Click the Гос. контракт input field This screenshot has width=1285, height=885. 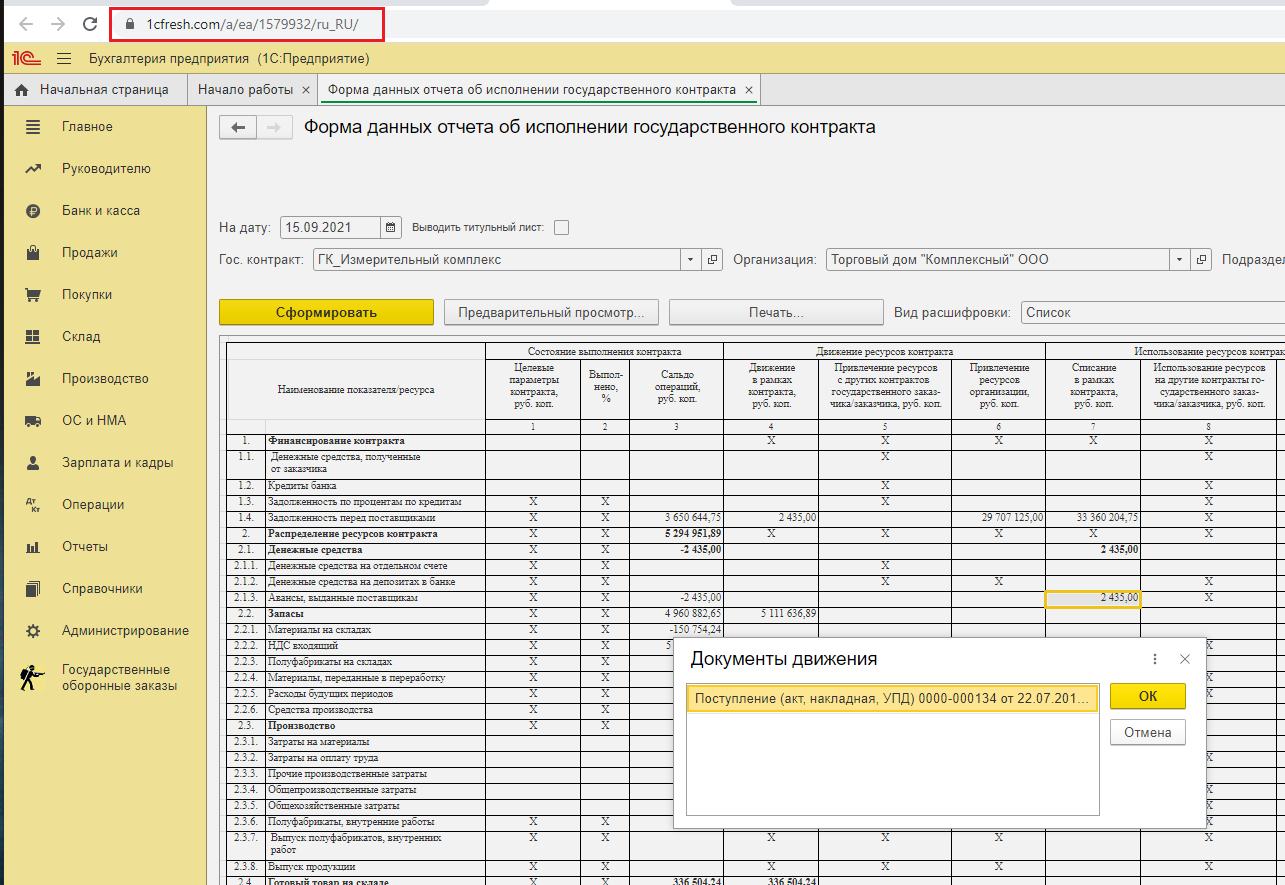[497, 260]
